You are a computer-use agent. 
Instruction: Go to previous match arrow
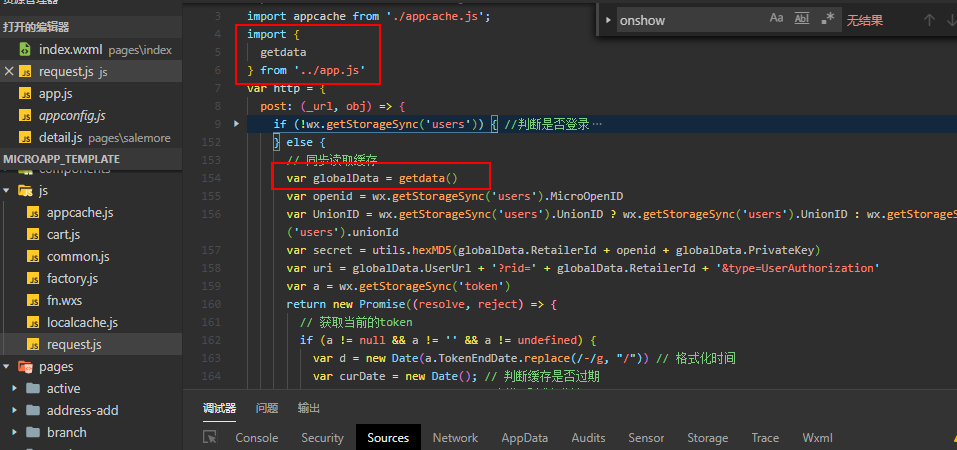click(929, 20)
